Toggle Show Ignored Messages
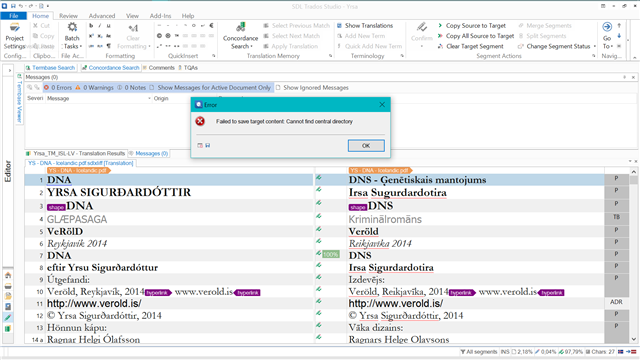 click(x=312, y=87)
